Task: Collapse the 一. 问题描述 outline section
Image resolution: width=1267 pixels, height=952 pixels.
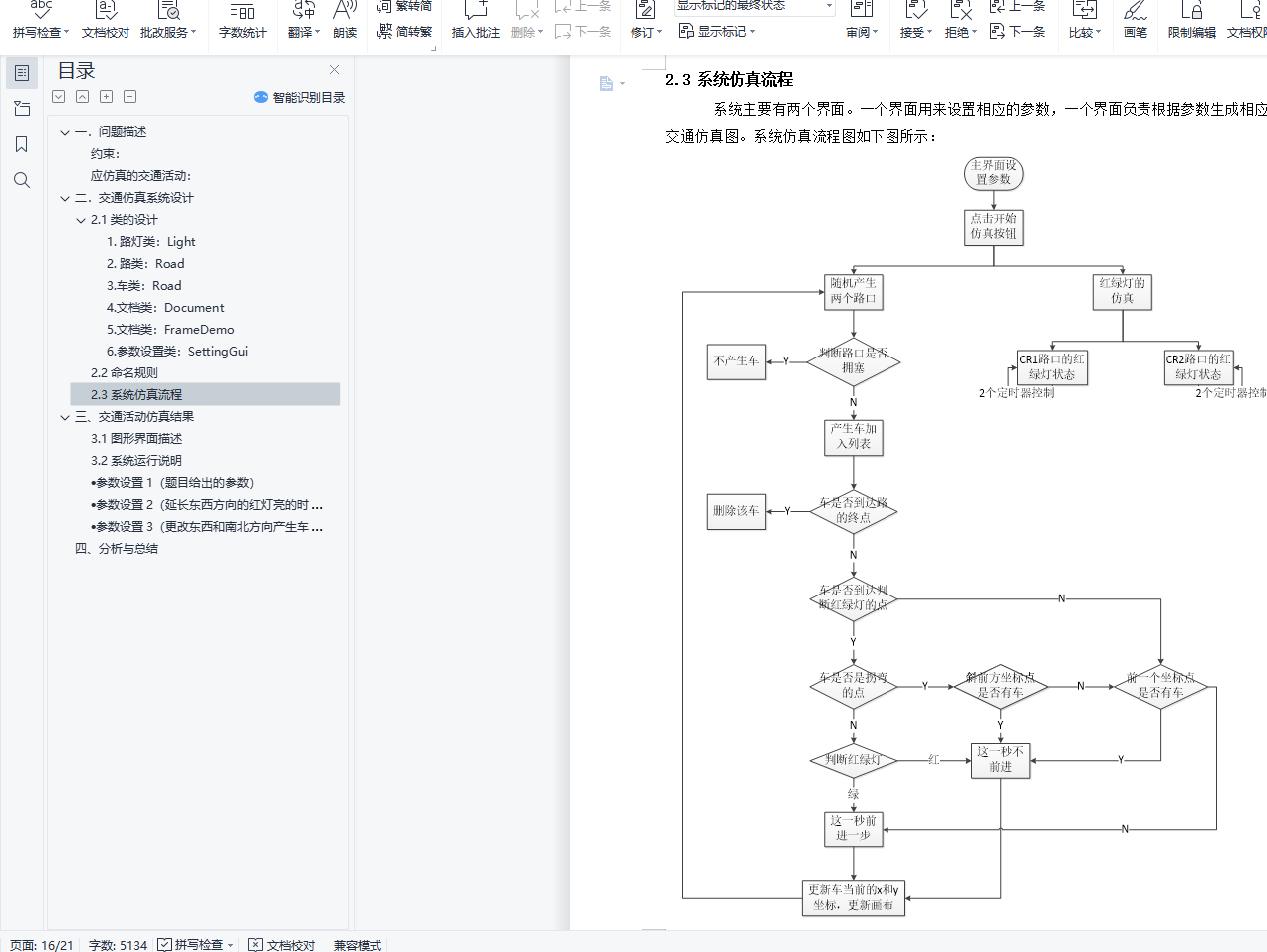Action: click(x=65, y=132)
